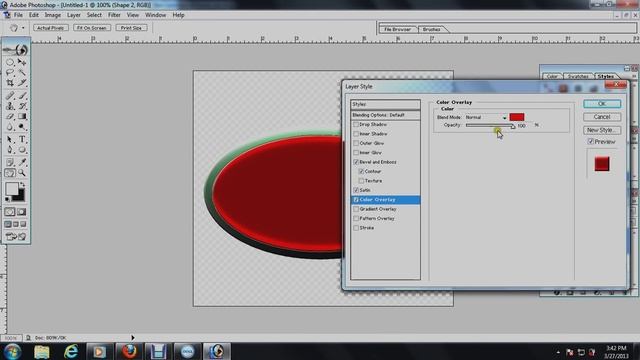The image size is (640, 360).
Task: Select the Brush tool
Action: [22, 96]
